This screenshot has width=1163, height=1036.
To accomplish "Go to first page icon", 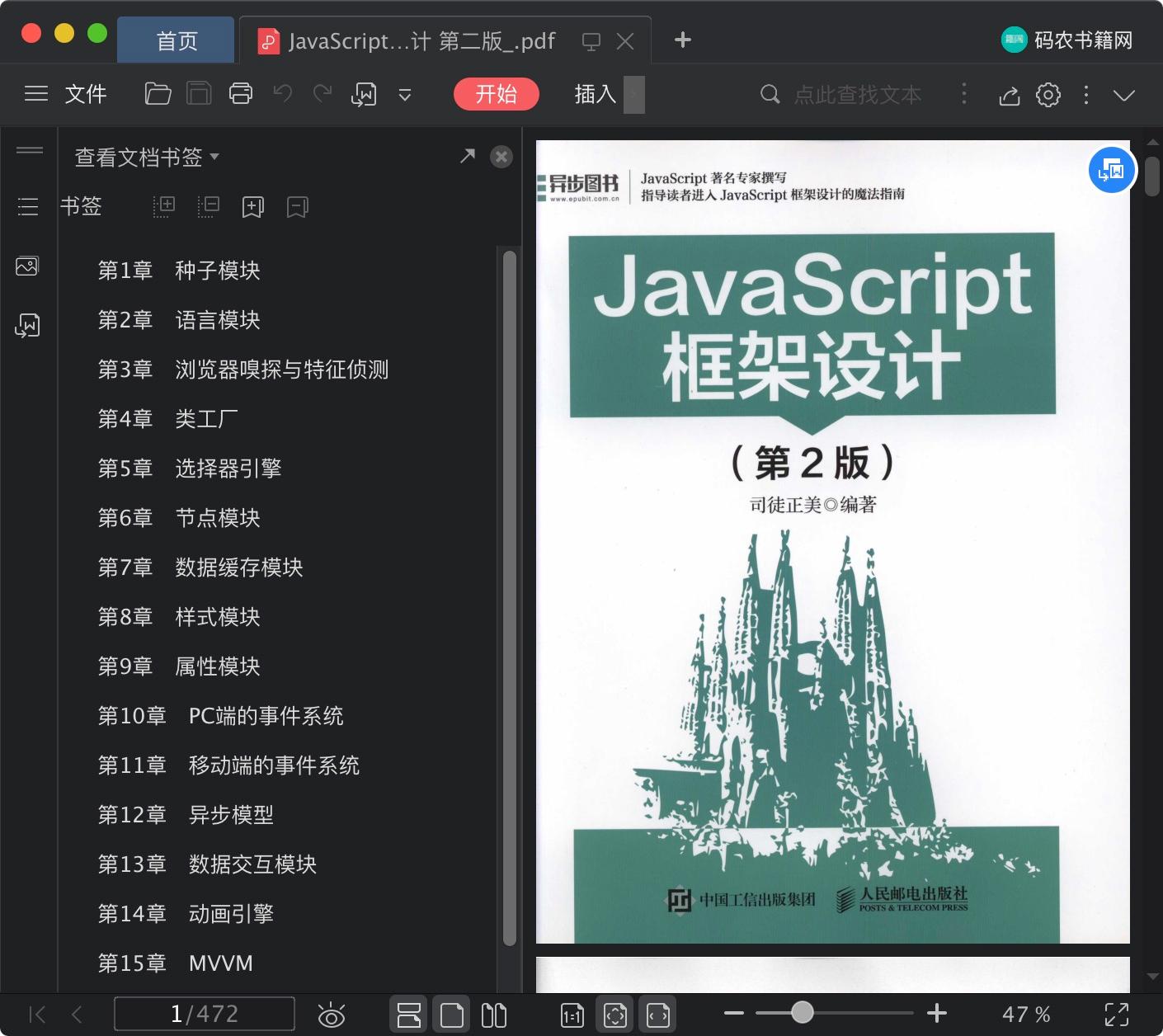I will [x=37, y=1015].
